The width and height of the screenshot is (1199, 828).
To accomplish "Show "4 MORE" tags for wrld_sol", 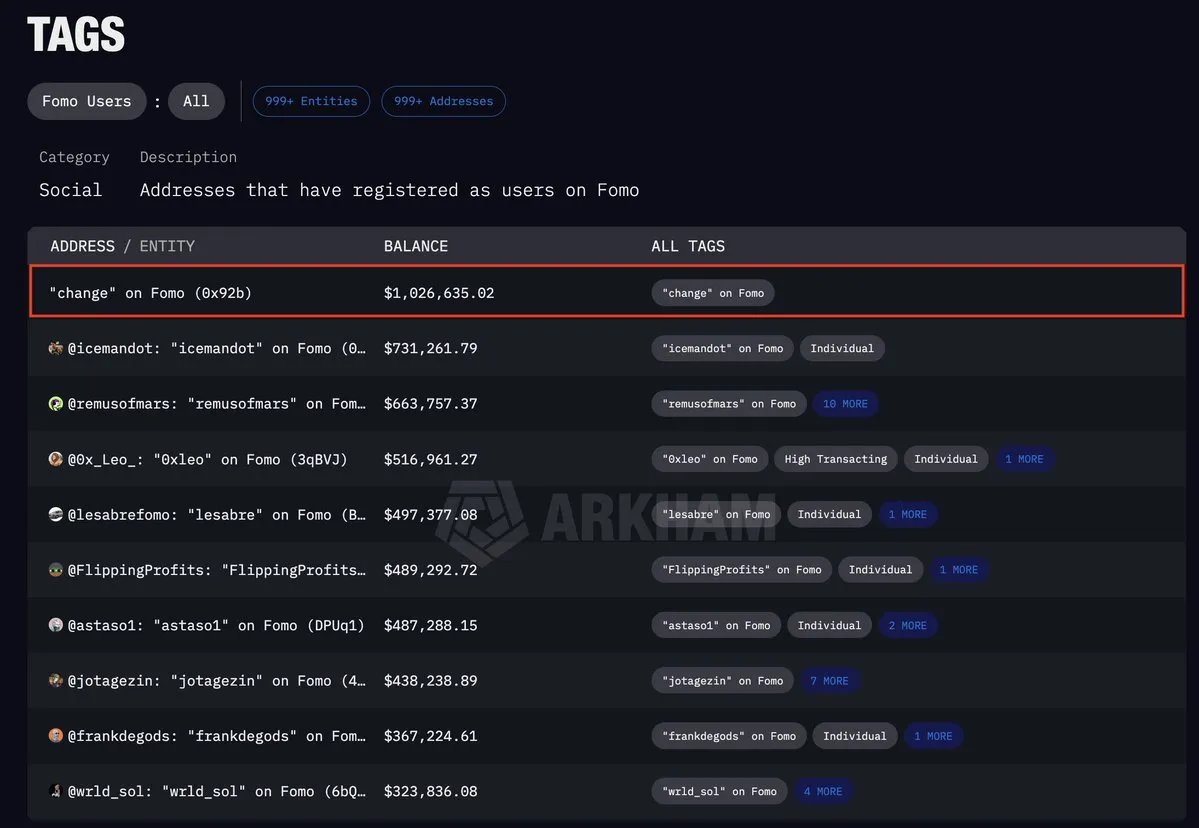I will click(822, 791).
